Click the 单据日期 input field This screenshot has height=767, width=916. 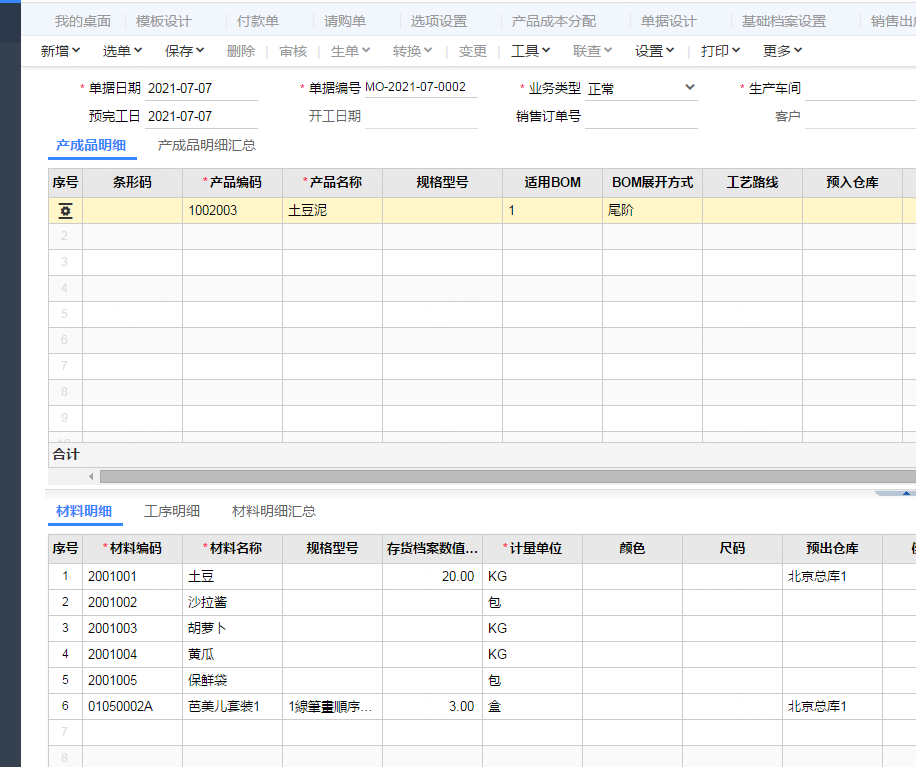click(201, 88)
